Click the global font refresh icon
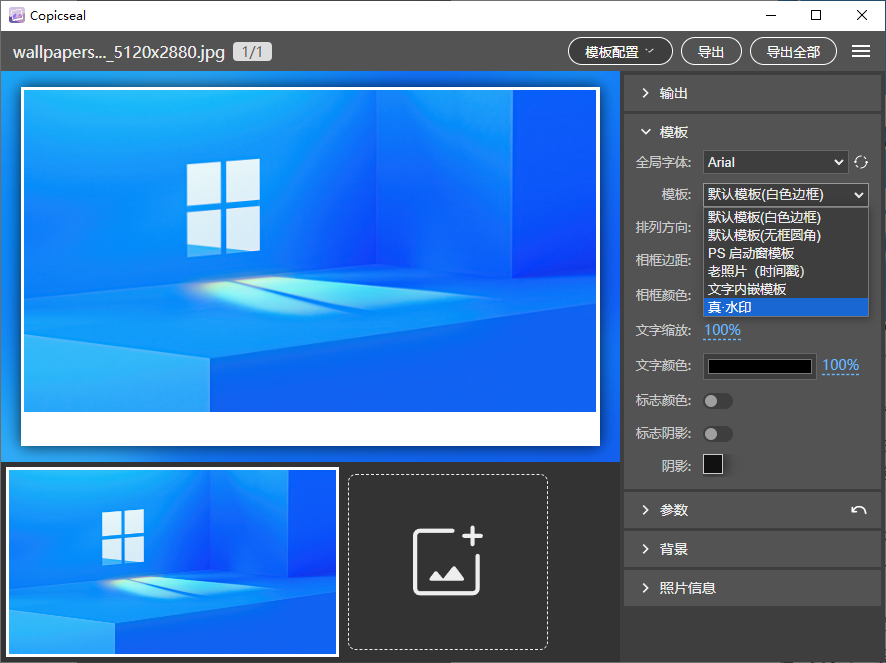This screenshot has height=663, width=886. tap(860, 162)
